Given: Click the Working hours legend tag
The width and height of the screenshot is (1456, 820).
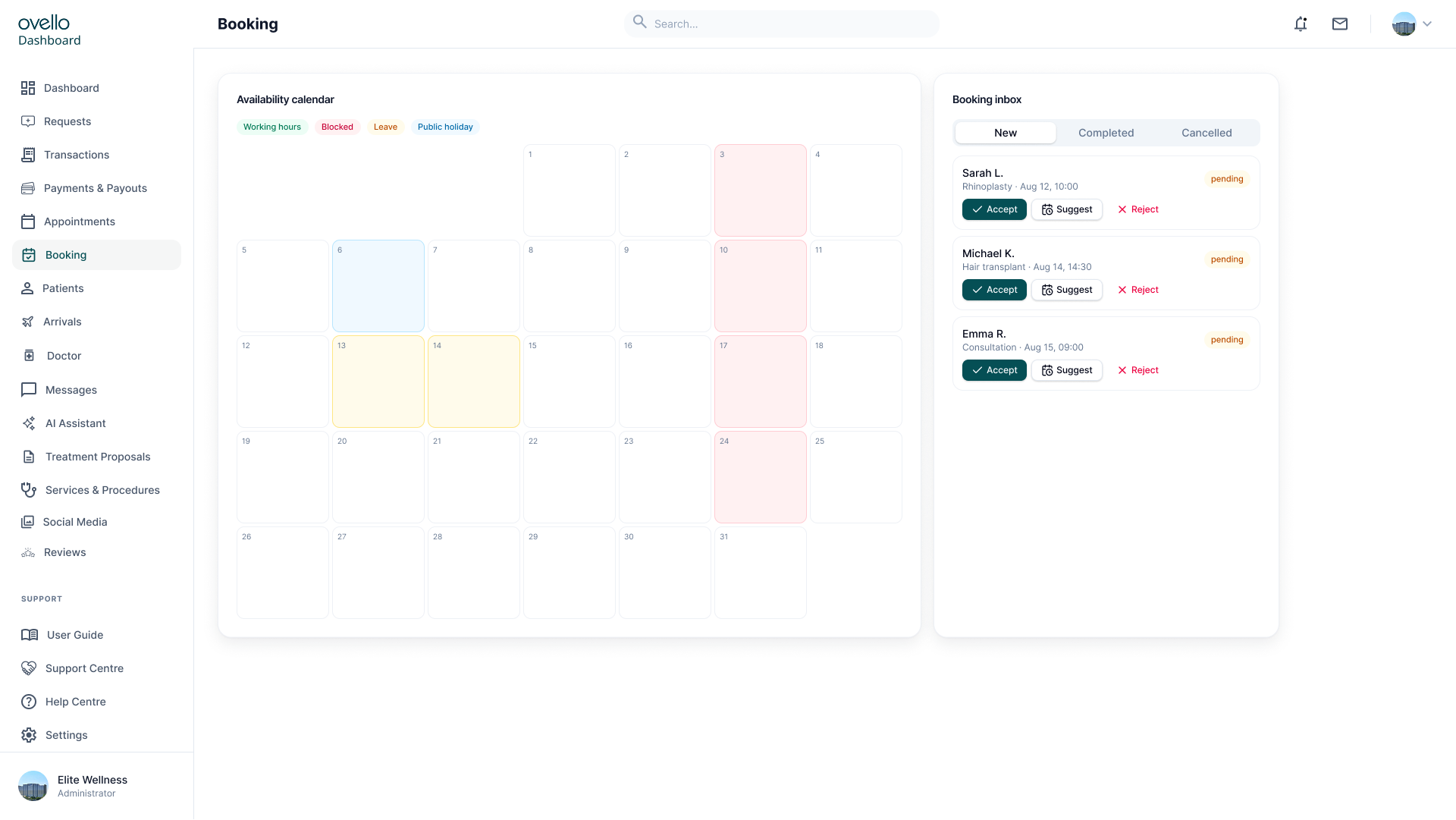Looking at the screenshot, I should (x=272, y=127).
